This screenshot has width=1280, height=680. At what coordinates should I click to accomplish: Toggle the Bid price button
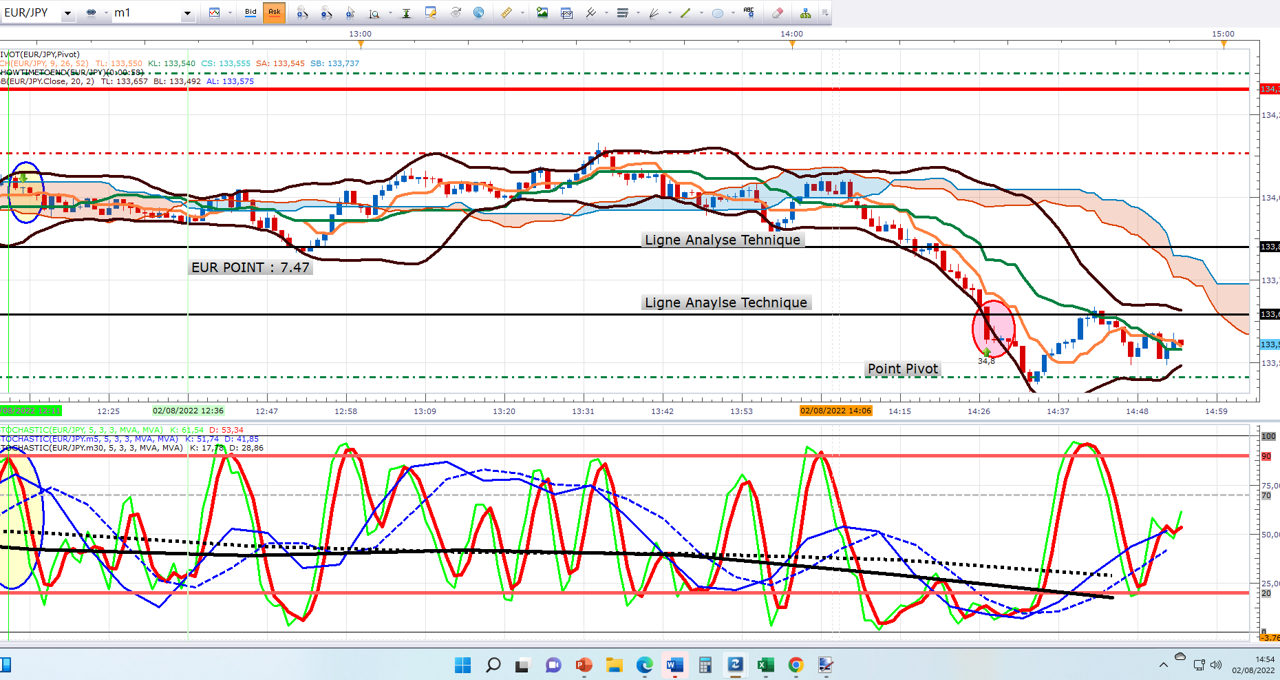coord(251,13)
